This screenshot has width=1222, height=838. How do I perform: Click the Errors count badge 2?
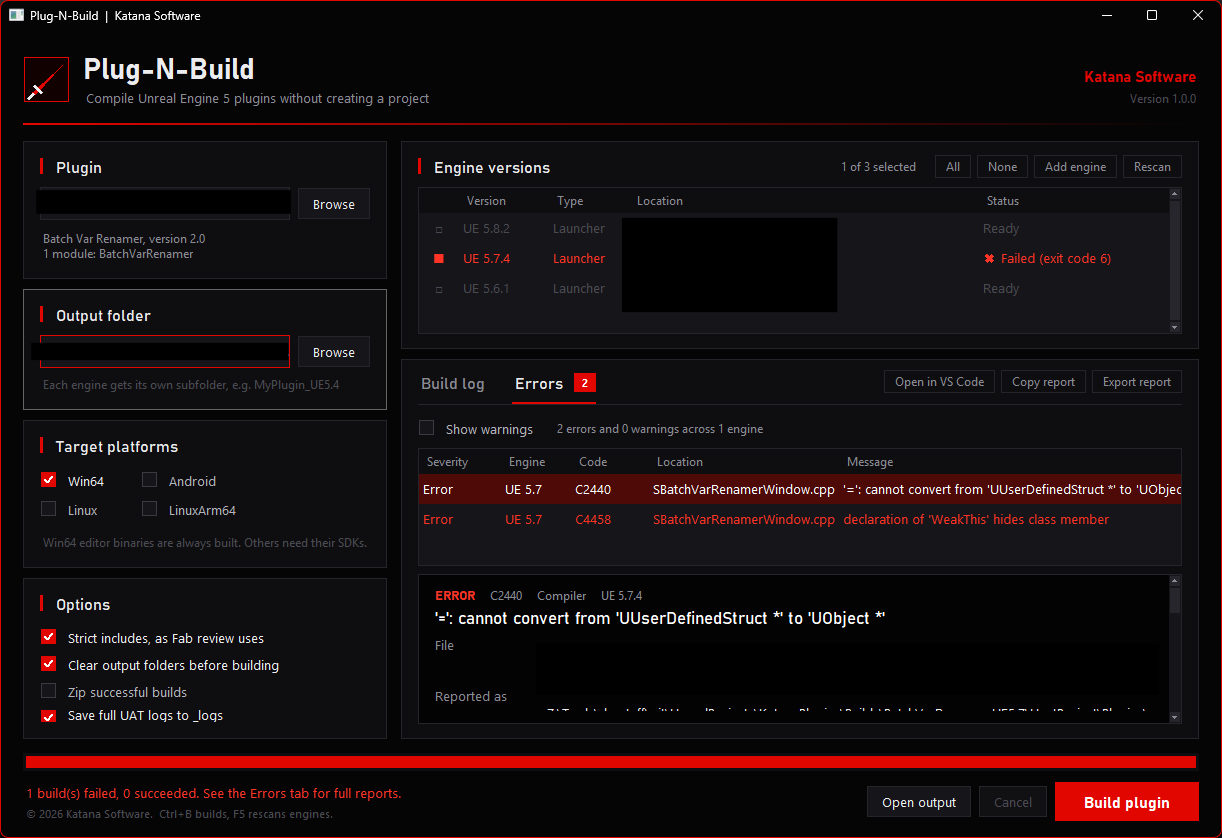coord(585,383)
